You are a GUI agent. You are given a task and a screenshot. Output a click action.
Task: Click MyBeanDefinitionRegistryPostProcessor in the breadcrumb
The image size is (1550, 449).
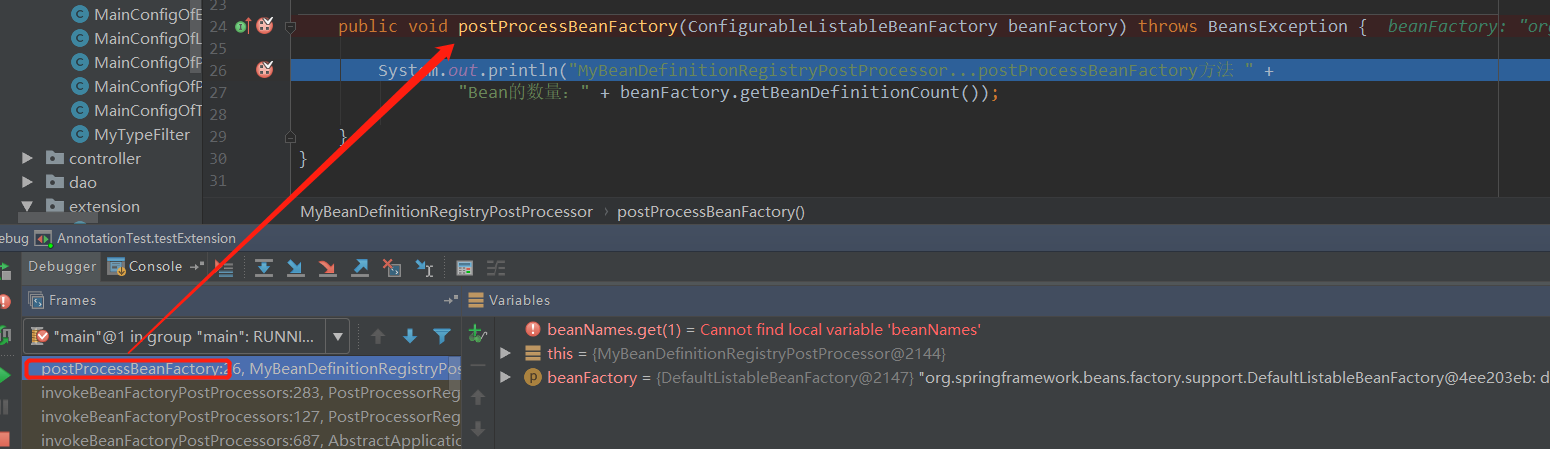[446, 211]
